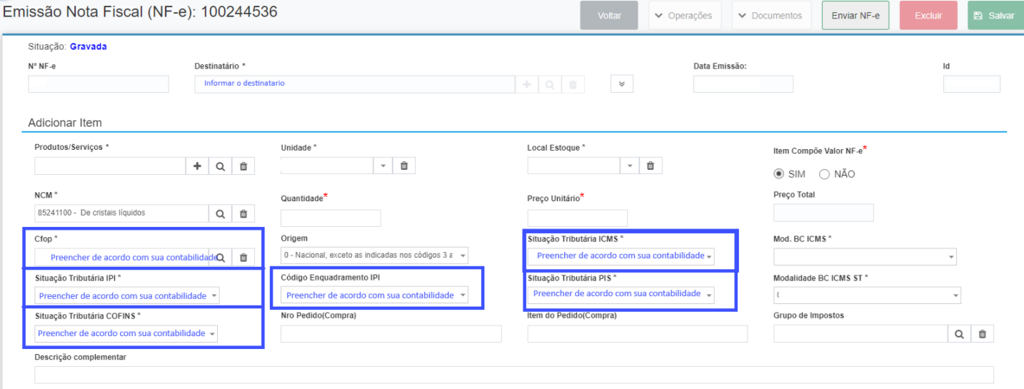Add new Destinatário with plus icon

pyautogui.click(x=526, y=84)
